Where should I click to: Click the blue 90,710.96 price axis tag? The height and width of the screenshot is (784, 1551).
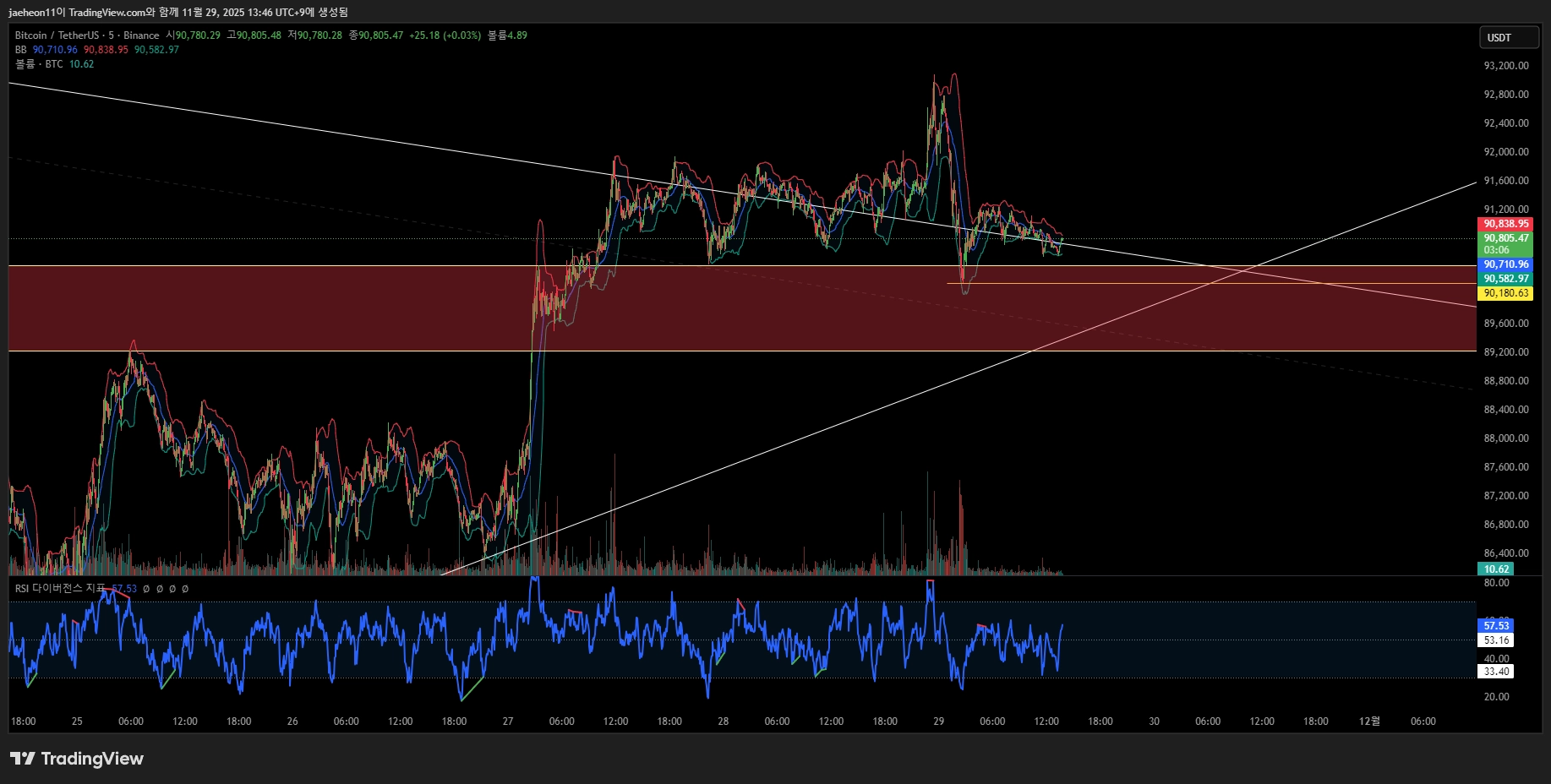(1505, 264)
